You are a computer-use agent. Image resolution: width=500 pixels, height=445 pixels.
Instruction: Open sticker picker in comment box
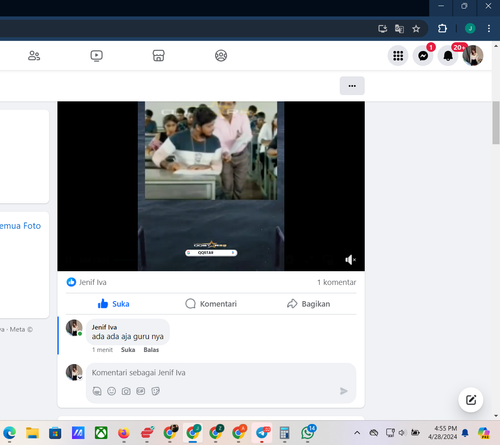[x=155, y=391]
